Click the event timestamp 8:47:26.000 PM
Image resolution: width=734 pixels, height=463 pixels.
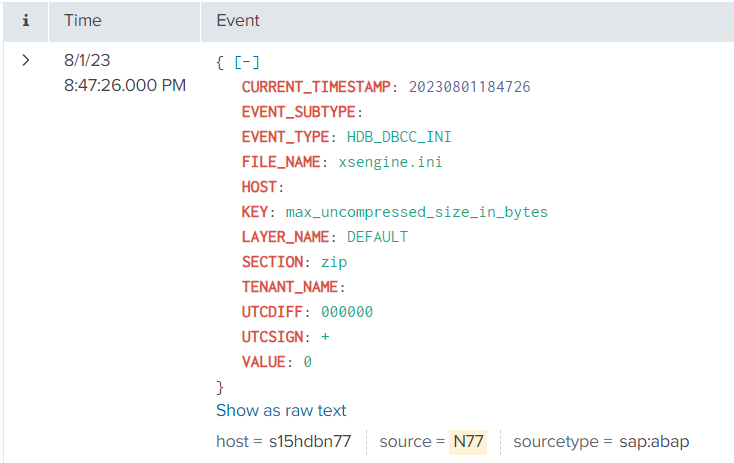click(125, 85)
